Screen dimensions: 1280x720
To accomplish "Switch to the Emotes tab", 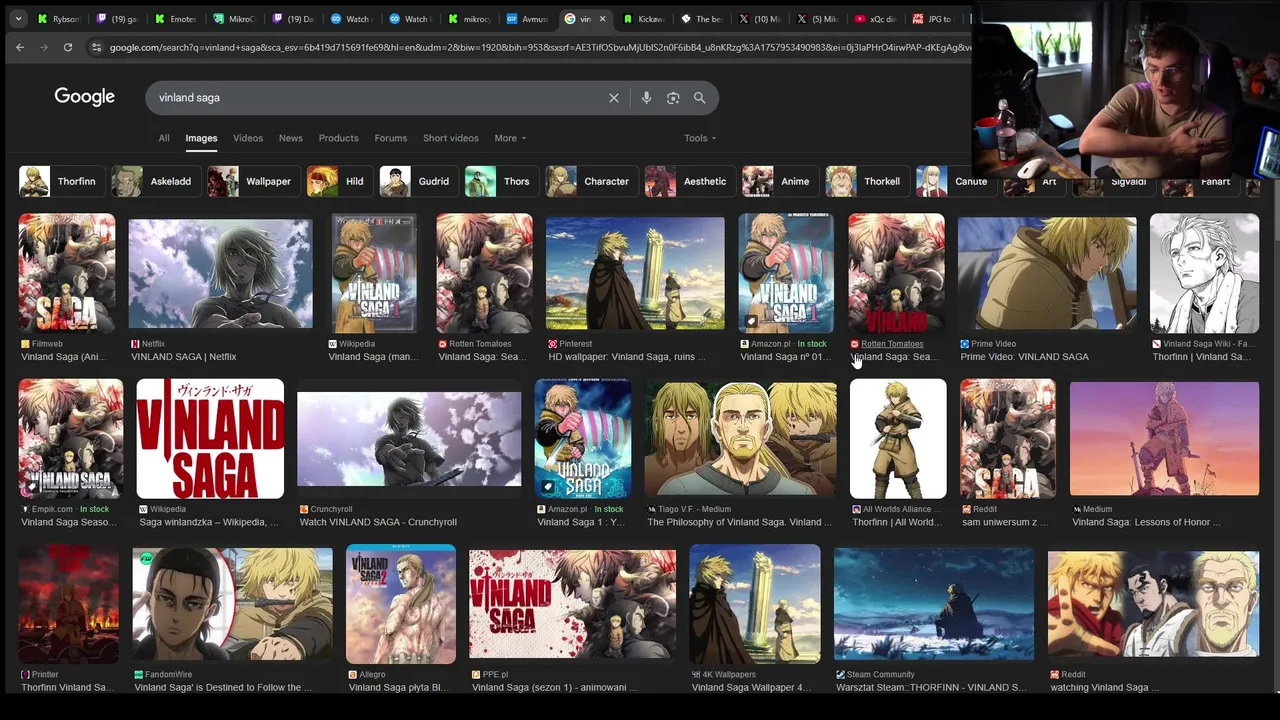I will [176, 18].
